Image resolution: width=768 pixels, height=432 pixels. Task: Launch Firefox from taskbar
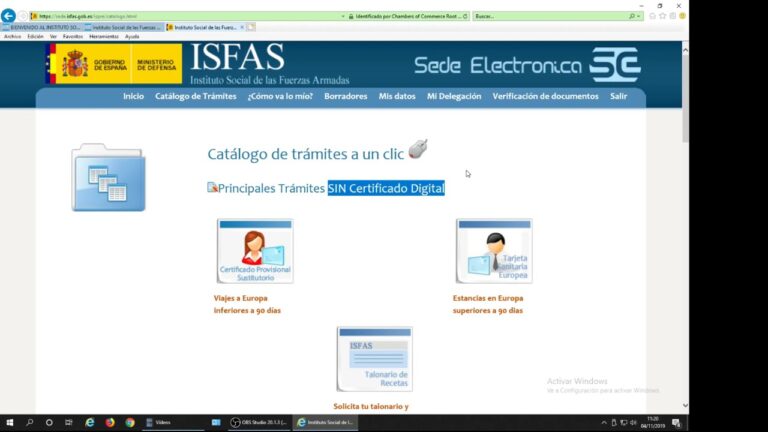click(x=110, y=422)
